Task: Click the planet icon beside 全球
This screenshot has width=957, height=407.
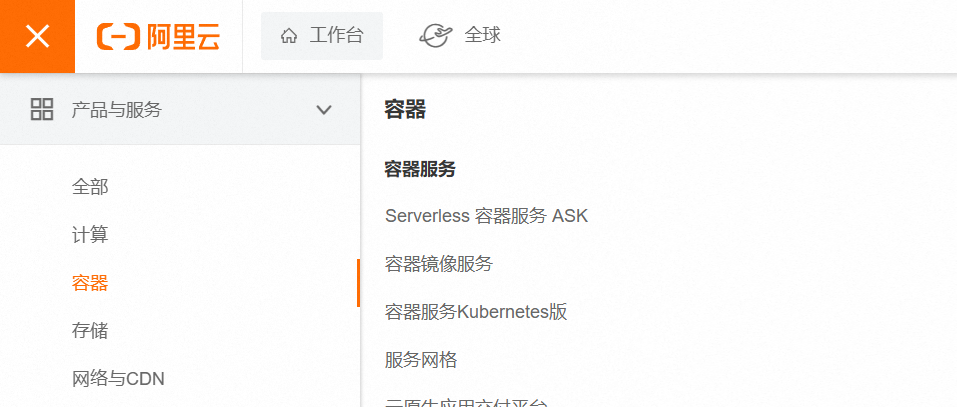Action: click(436, 36)
